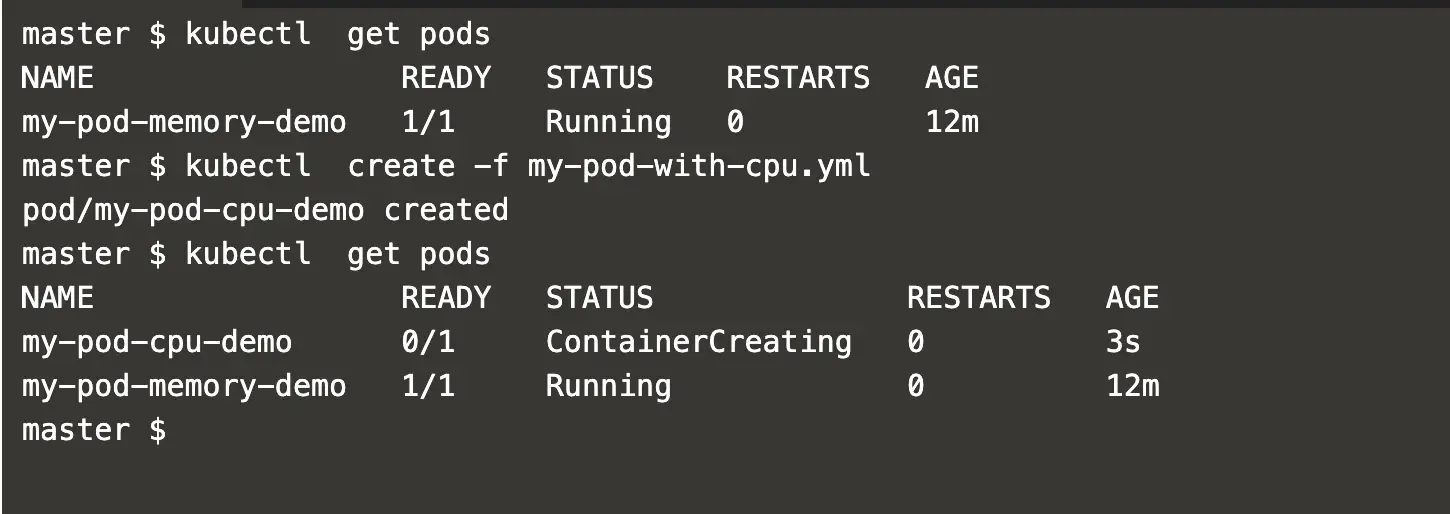Click the first 'kubectl get pods' command
This screenshot has height=514, width=1450.
click(x=338, y=35)
